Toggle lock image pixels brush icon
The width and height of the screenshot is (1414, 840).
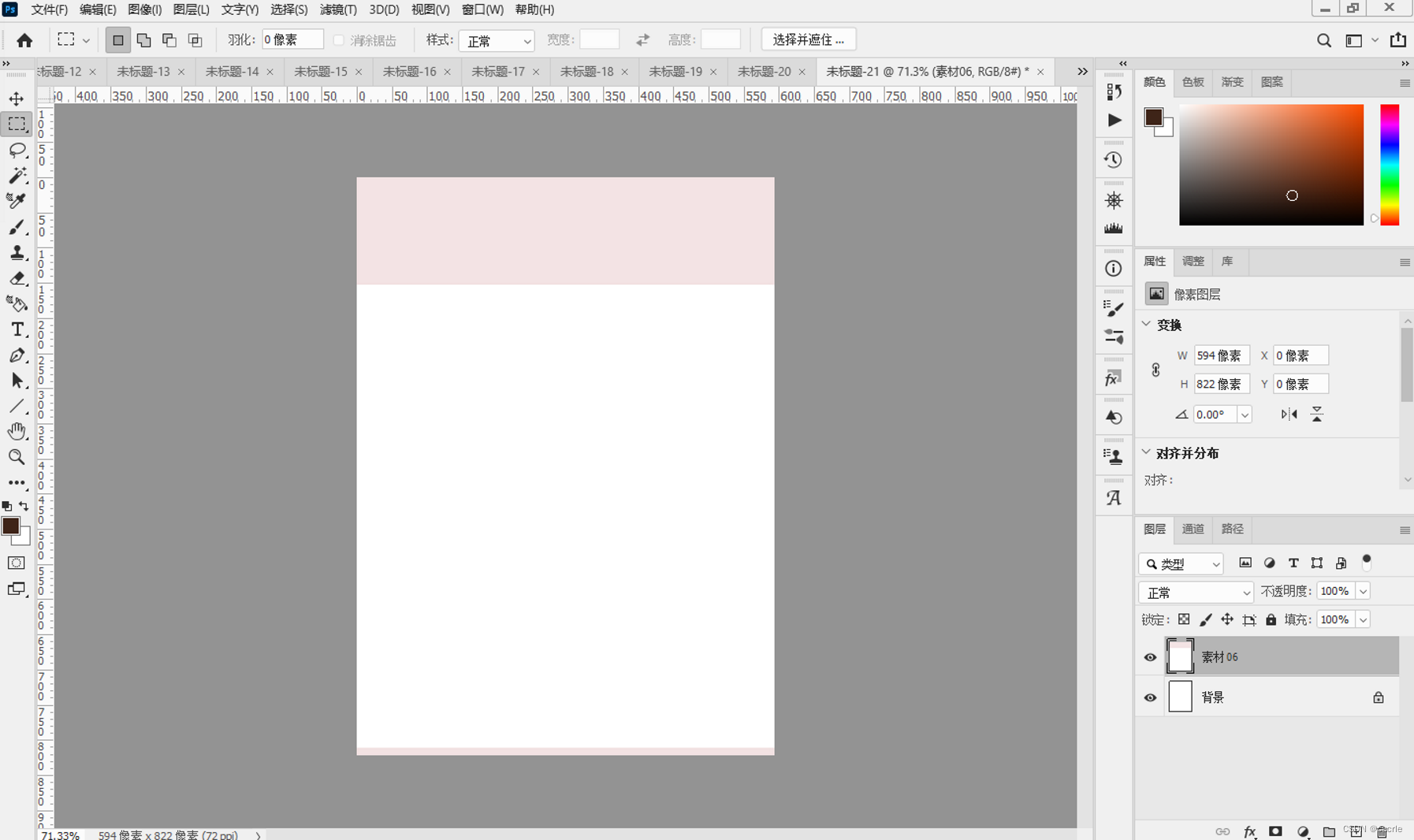[x=1206, y=619]
